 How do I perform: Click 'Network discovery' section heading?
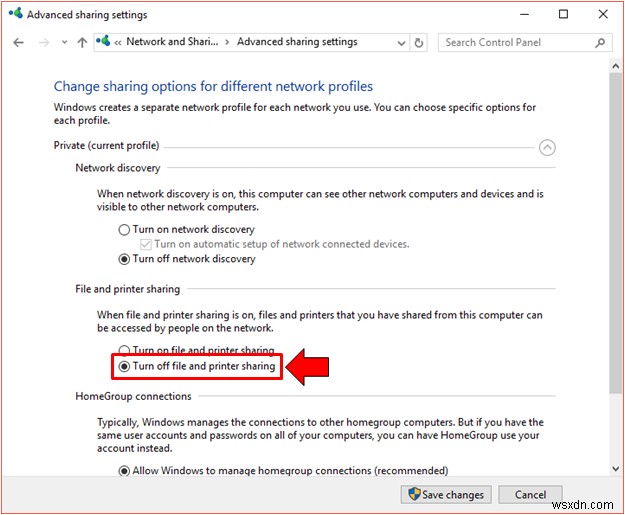click(118, 168)
